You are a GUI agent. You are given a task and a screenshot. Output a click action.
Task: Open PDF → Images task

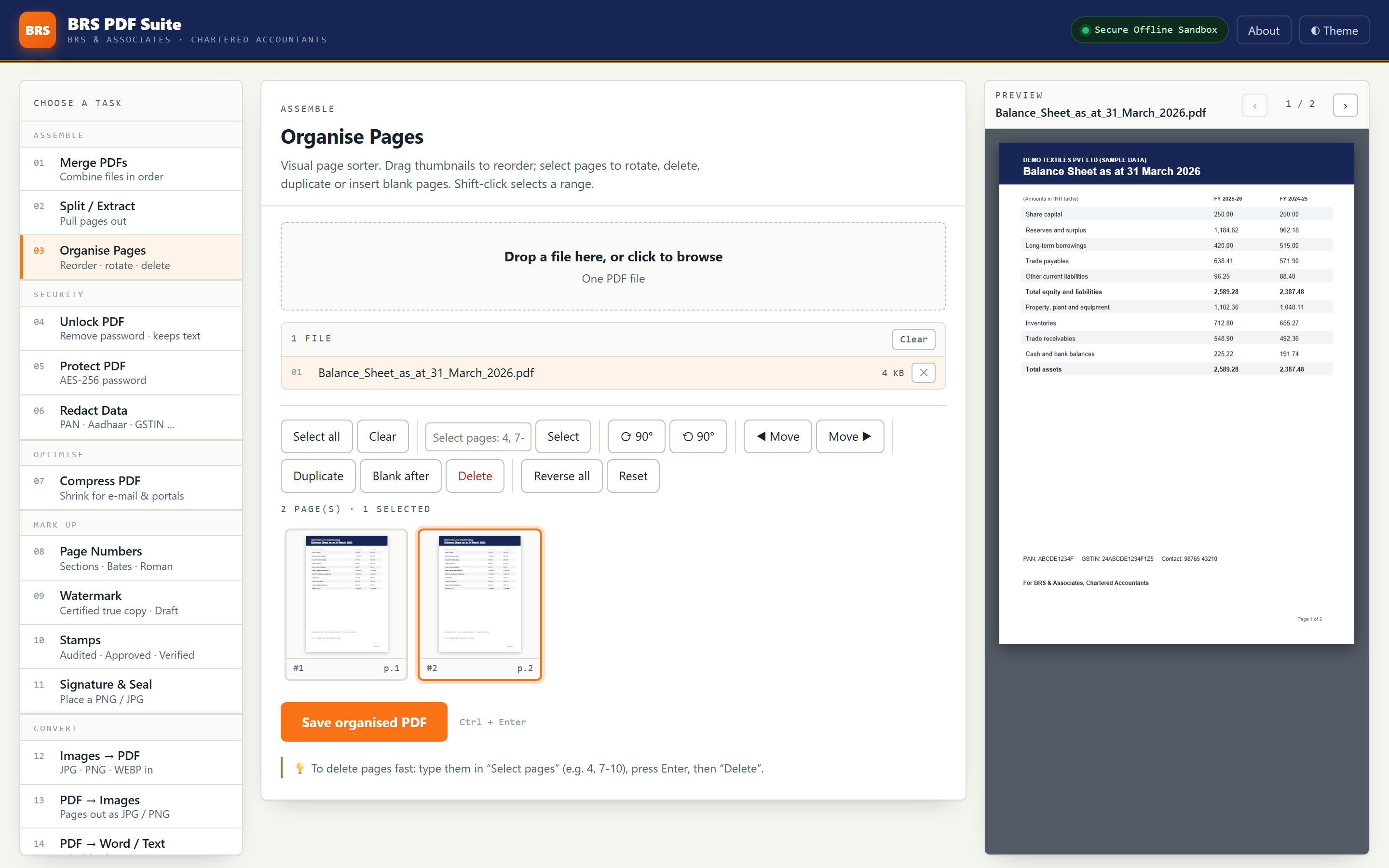(132, 806)
